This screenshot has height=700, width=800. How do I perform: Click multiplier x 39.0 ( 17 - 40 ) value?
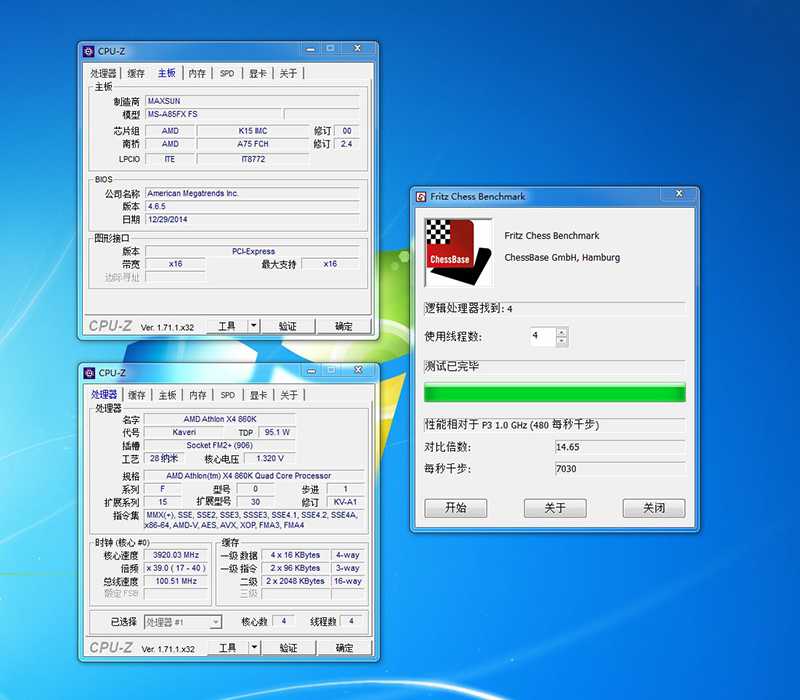176,568
